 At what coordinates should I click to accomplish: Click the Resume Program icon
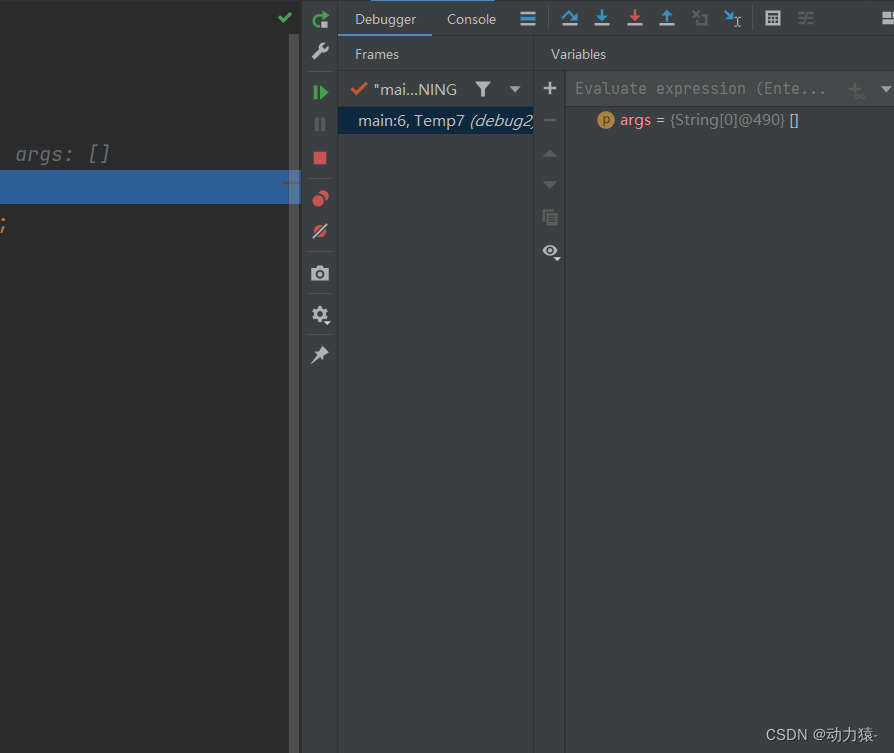(x=319, y=92)
